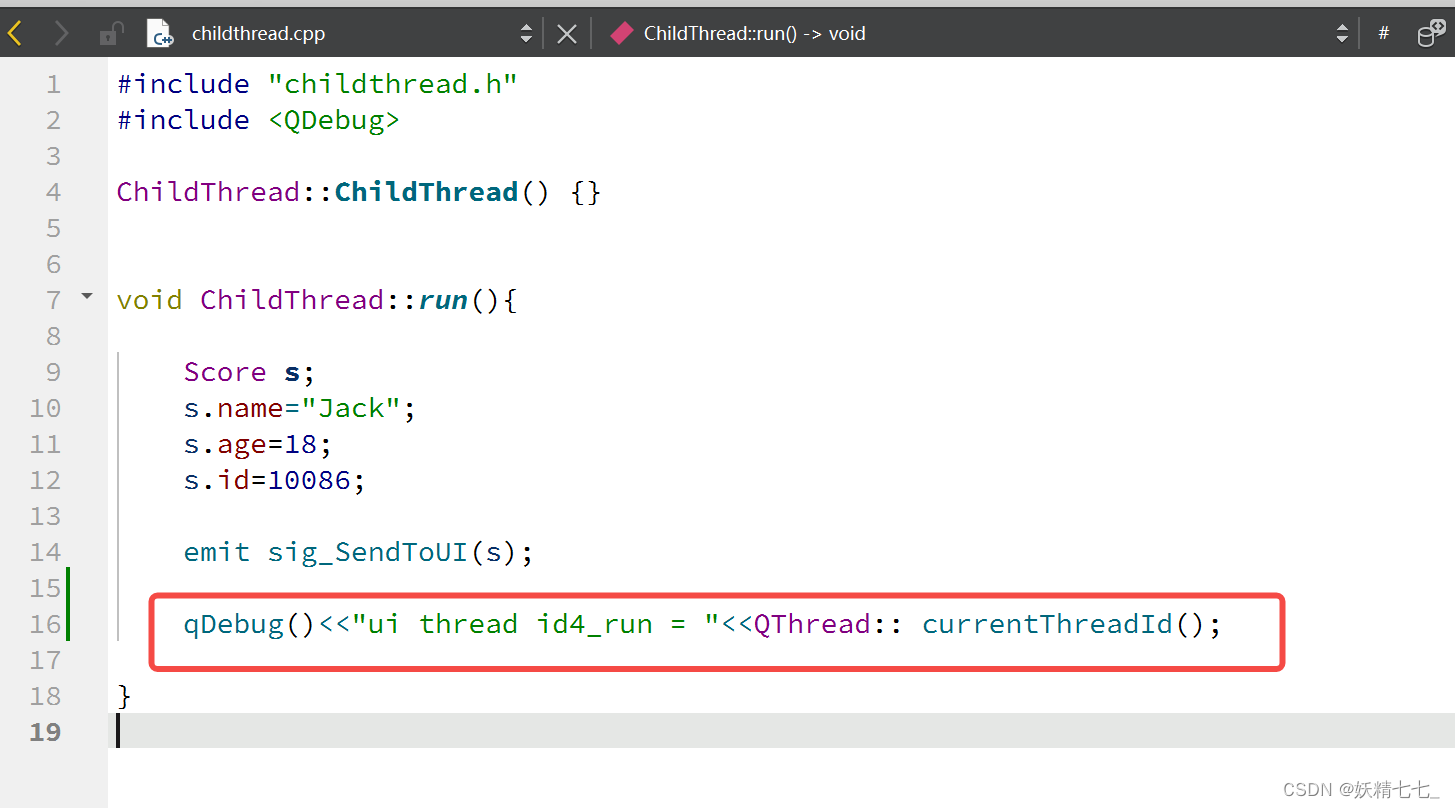Screen dimensions: 1455x808
Task: Click the bold ChildThread constructor name
Action: [426, 192]
